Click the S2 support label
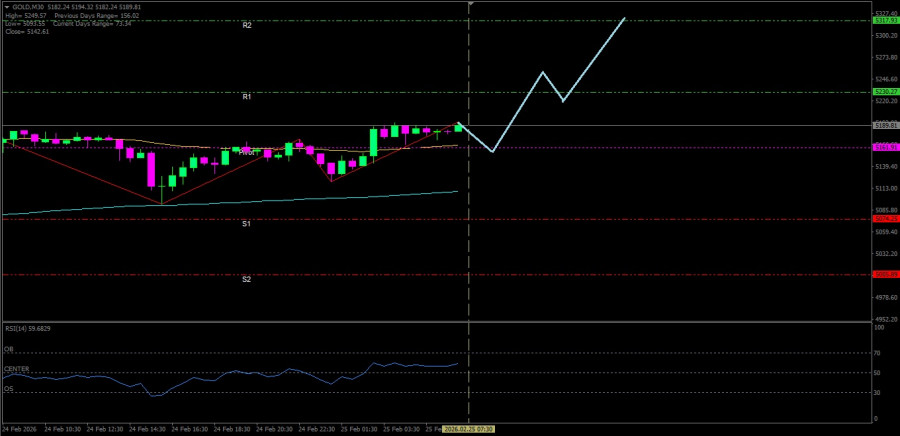 pyautogui.click(x=247, y=279)
